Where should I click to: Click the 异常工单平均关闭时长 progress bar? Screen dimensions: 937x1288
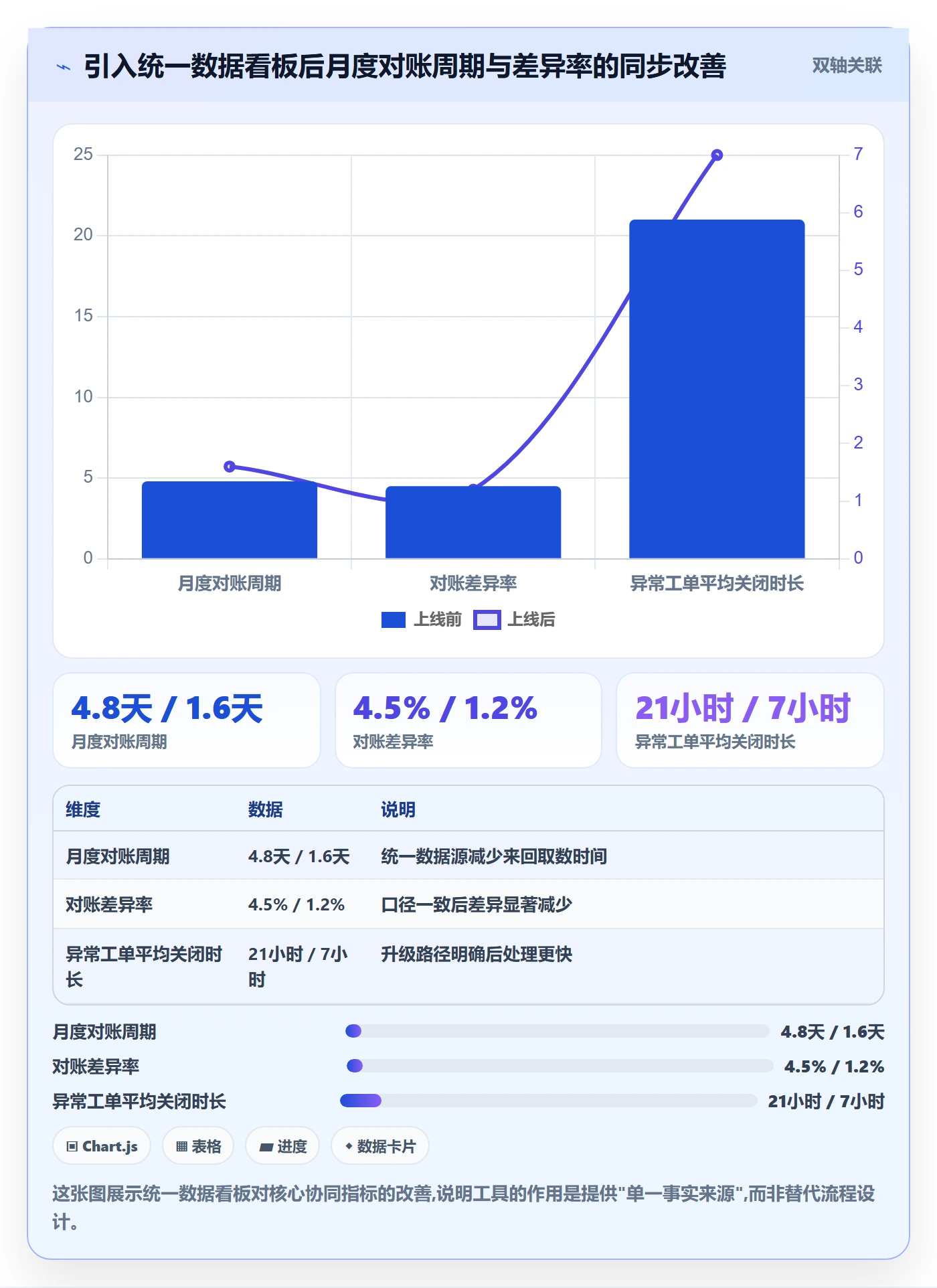coord(549,1101)
